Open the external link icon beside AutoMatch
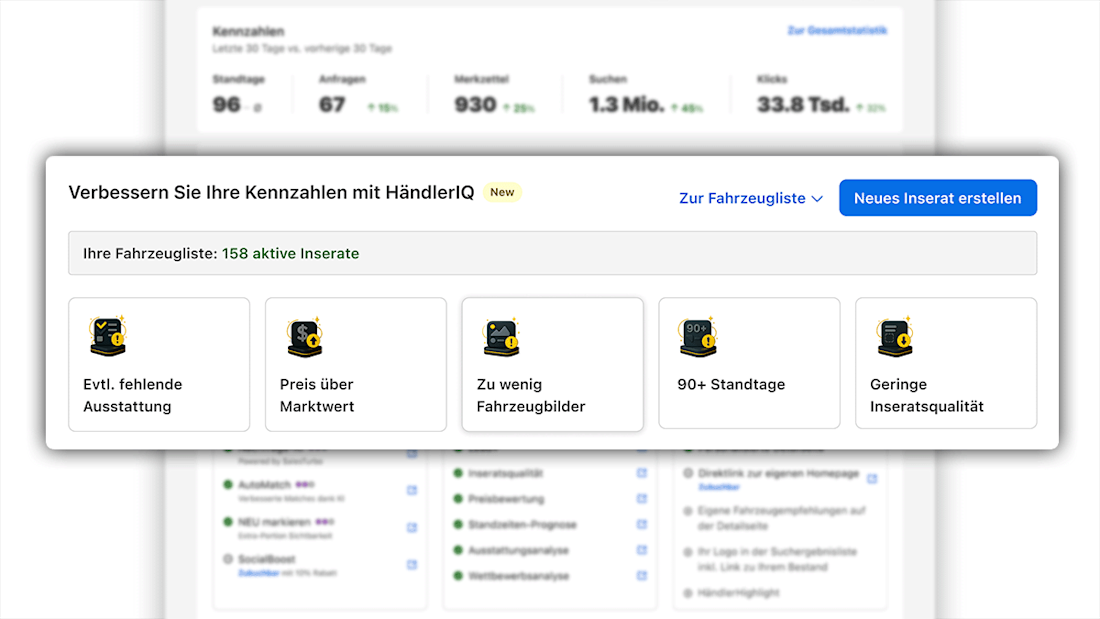1100x619 pixels. click(412, 490)
